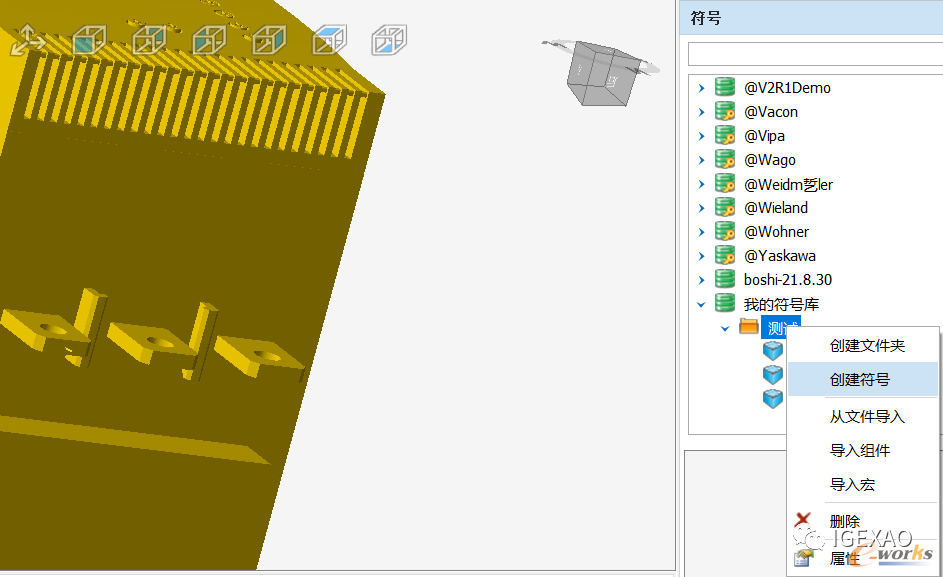
Task: Choose 导入宏 from context menu
Action: (x=862, y=484)
